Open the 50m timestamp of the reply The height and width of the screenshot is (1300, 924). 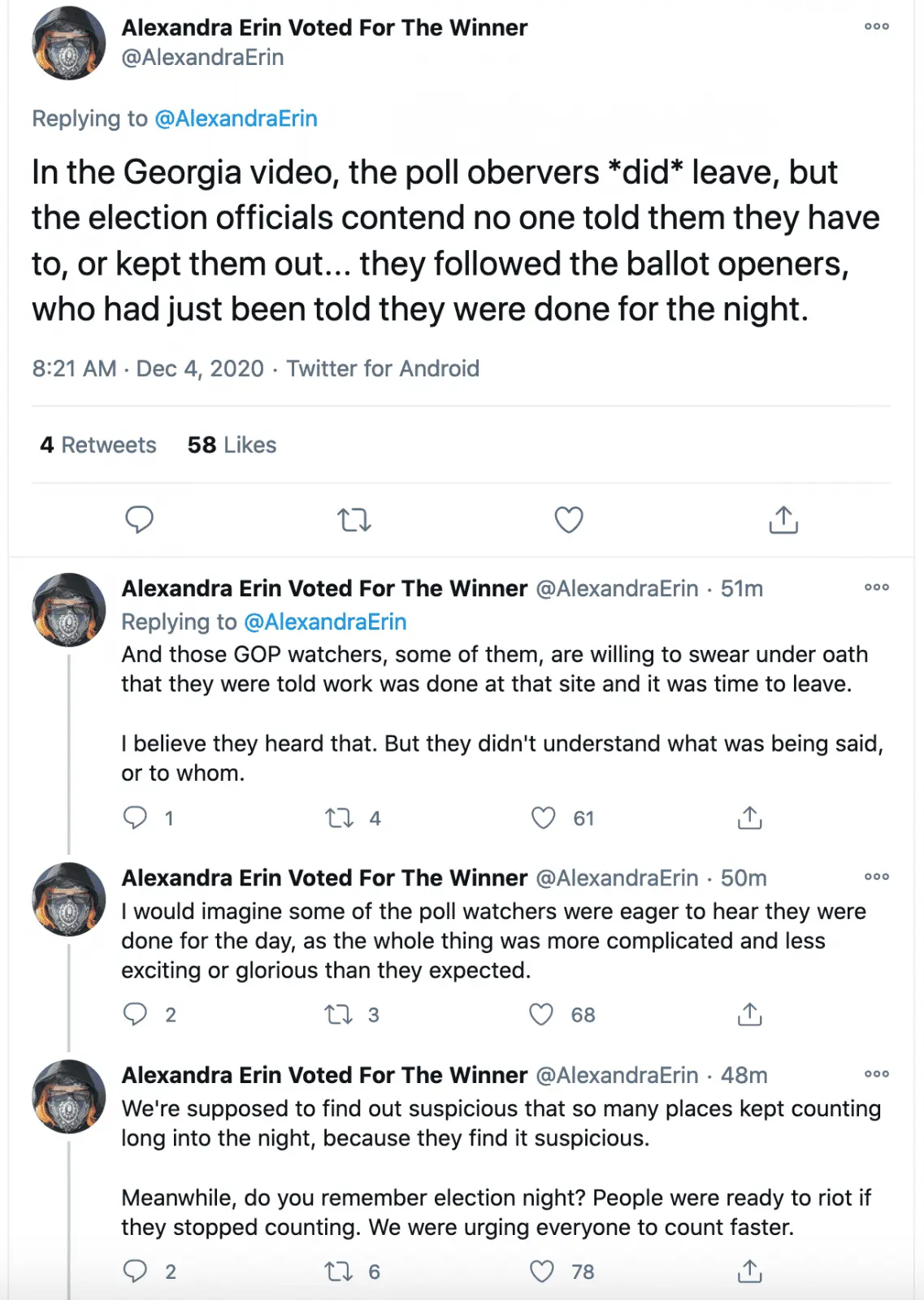744,878
